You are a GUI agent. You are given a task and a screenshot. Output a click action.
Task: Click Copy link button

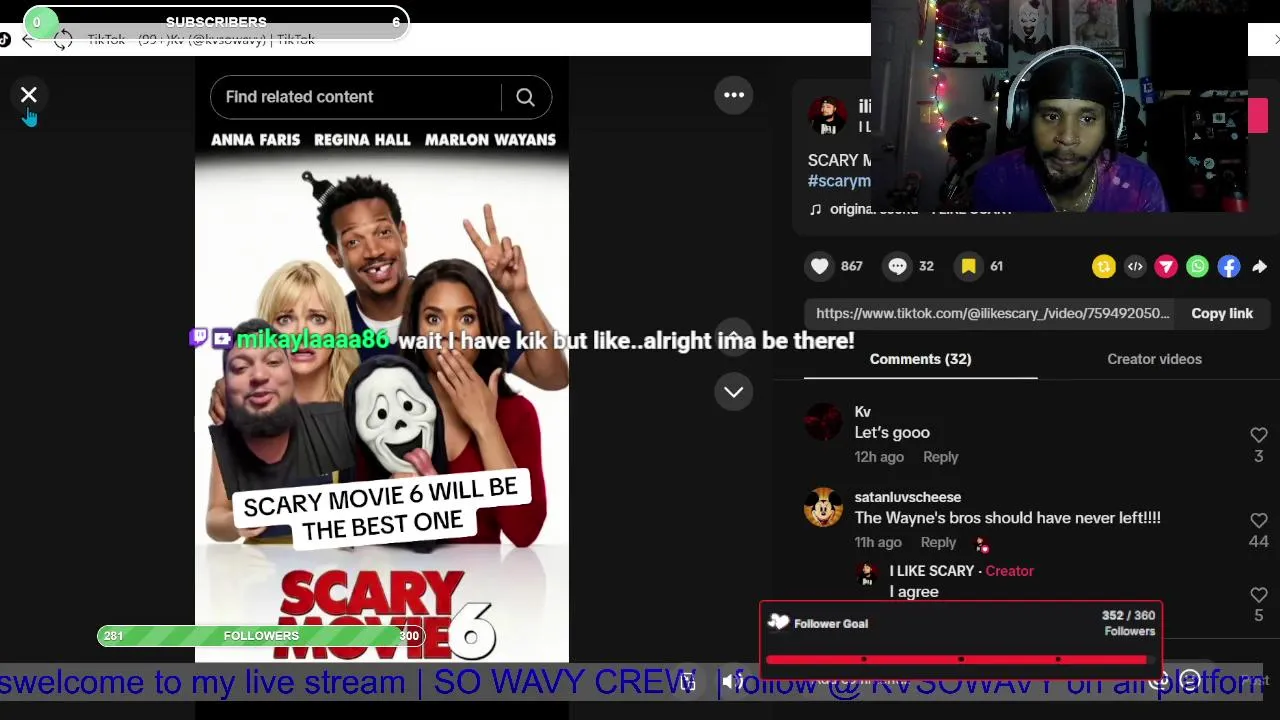click(x=1222, y=313)
